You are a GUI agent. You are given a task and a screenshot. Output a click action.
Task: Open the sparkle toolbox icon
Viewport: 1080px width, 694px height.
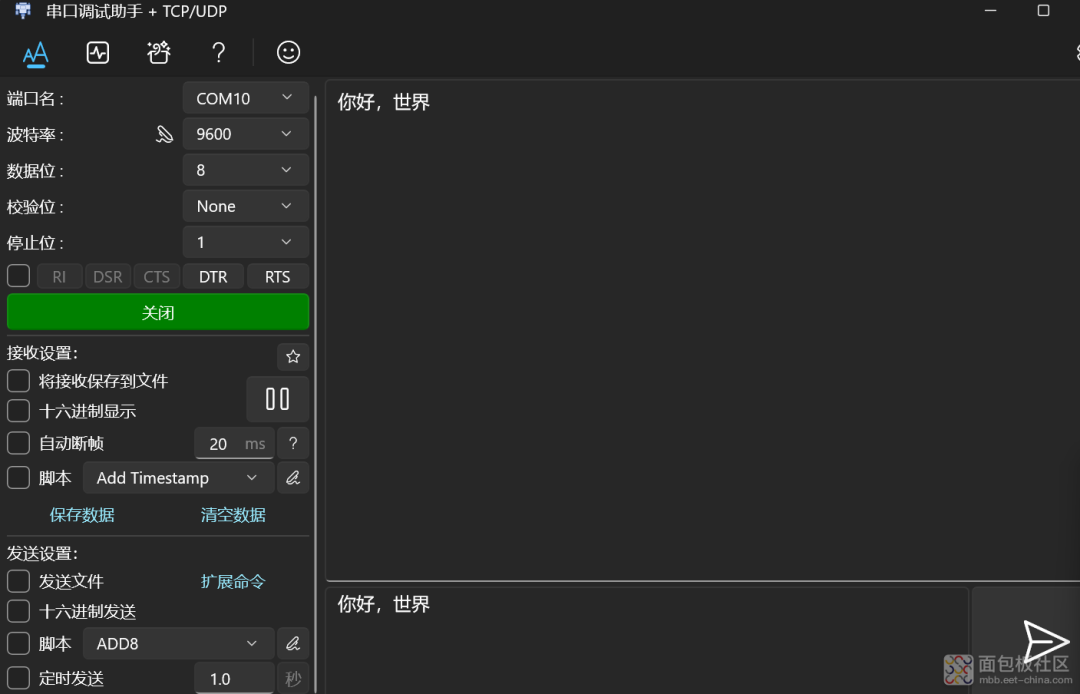coord(158,52)
